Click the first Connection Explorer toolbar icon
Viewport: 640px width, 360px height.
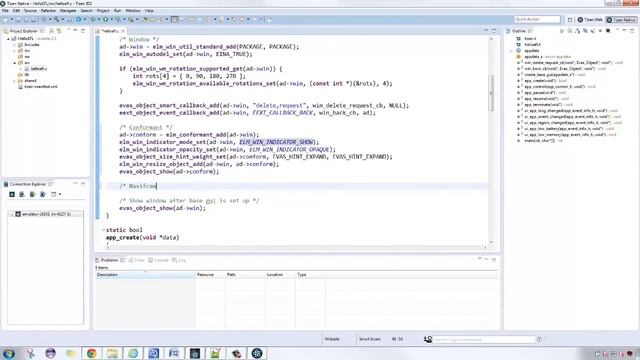pyautogui.click(x=12, y=194)
